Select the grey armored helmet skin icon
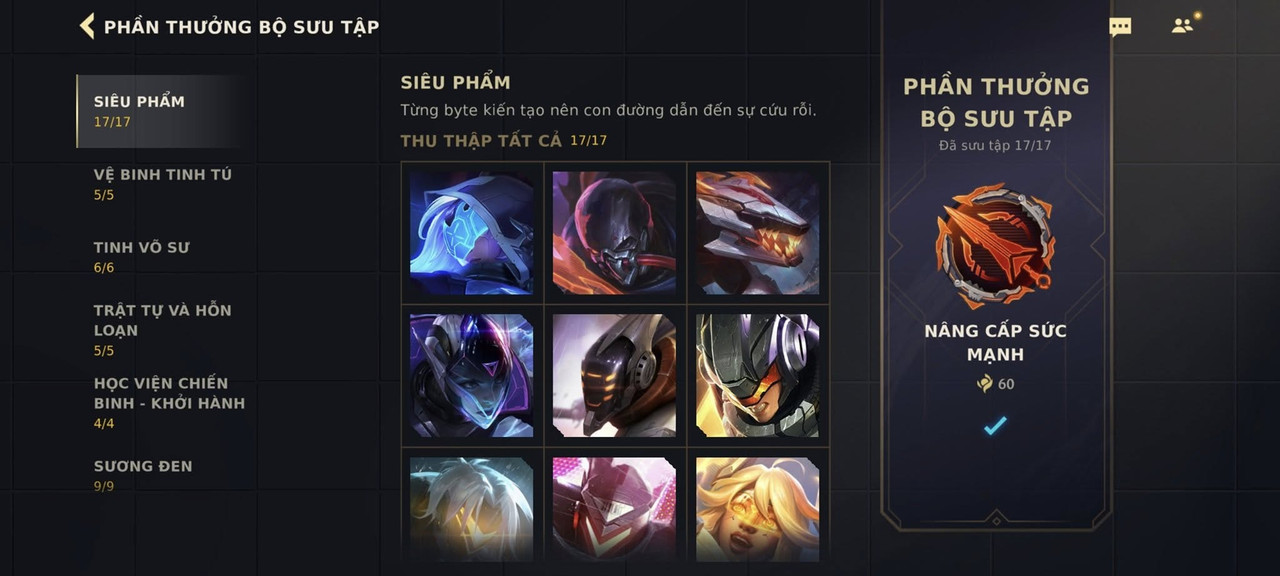Viewport: 1280px width, 576px height. [615, 376]
